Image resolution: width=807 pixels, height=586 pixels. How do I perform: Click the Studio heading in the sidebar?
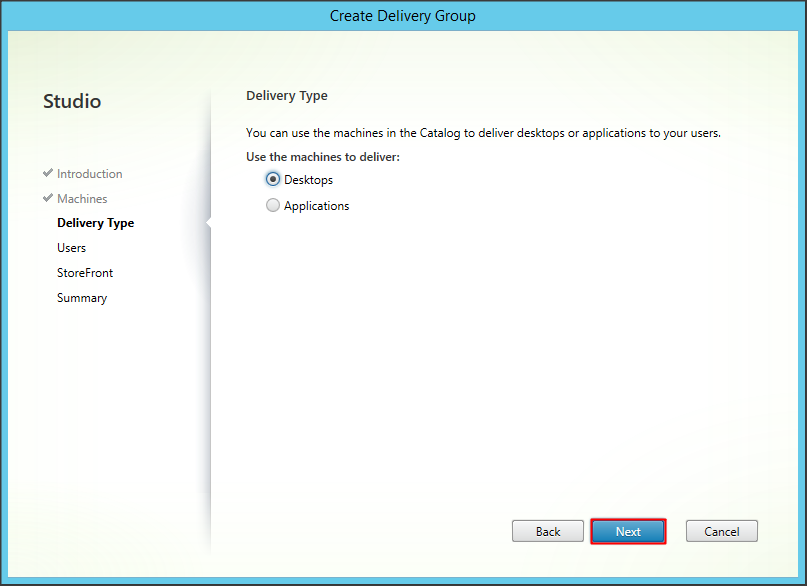point(72,101)
